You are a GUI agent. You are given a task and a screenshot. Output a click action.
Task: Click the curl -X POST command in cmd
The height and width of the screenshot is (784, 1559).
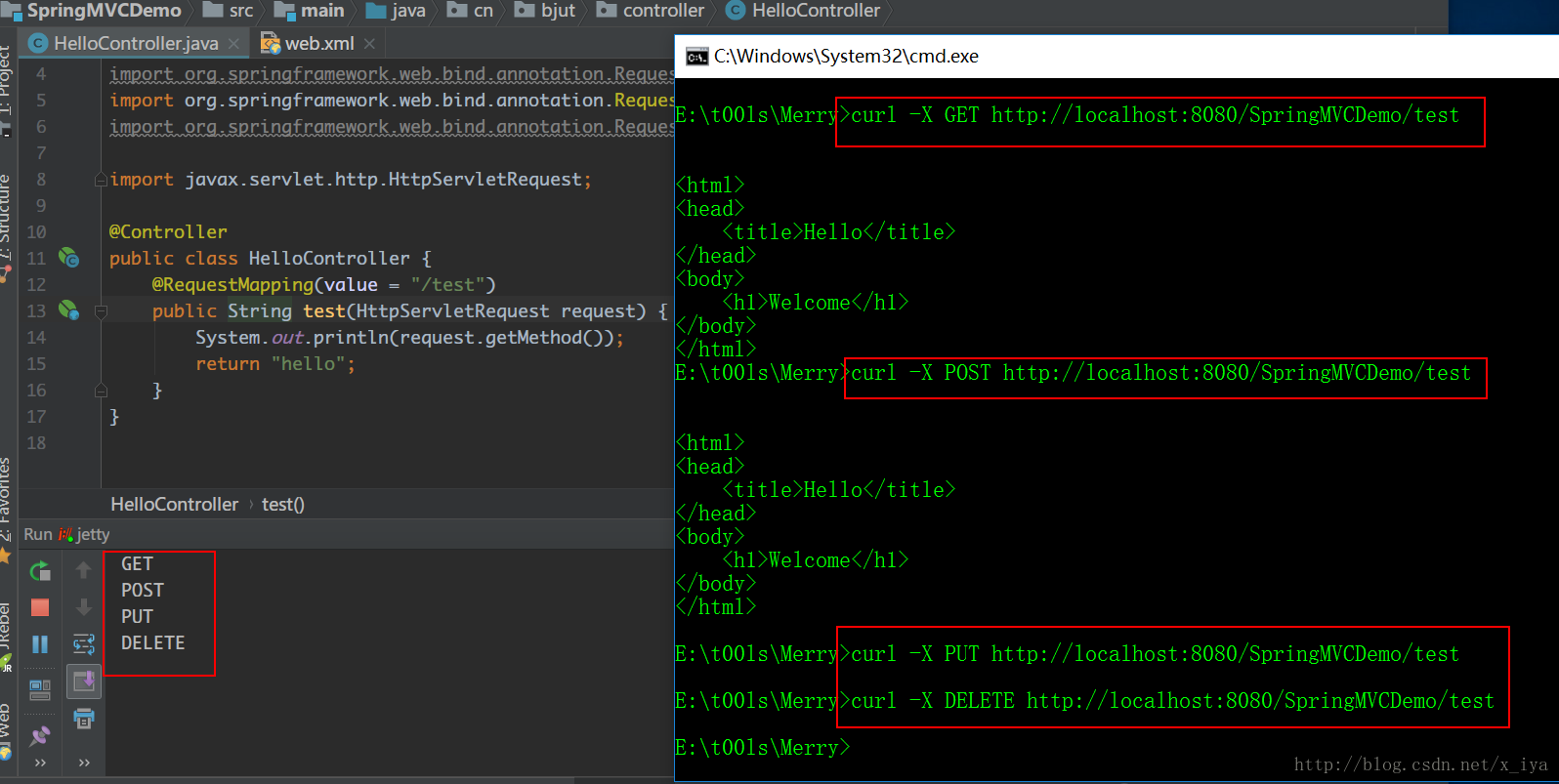tap(1160, 373)
